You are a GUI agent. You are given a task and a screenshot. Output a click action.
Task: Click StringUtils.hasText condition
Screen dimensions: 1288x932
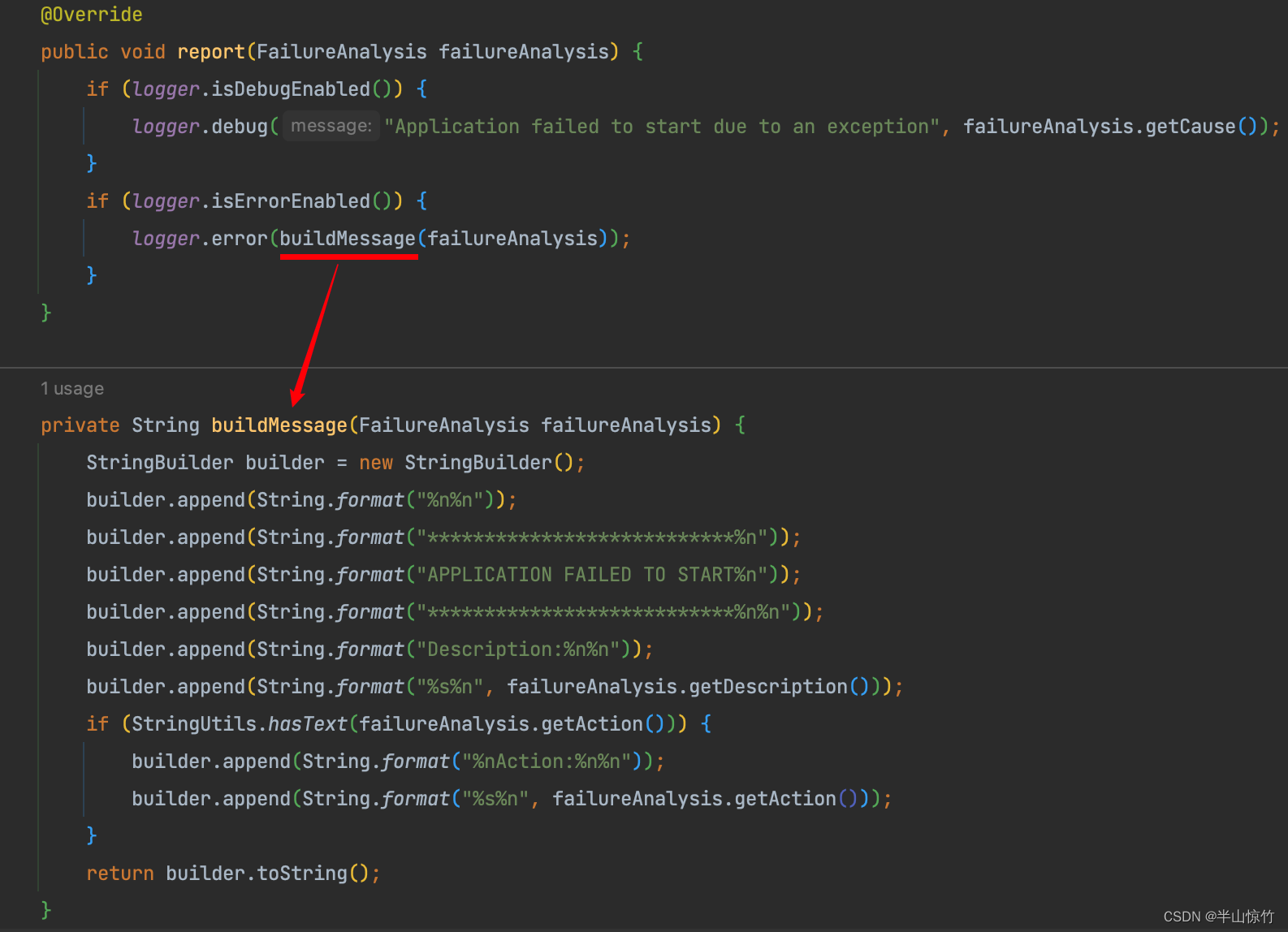(x=404, y=724)
